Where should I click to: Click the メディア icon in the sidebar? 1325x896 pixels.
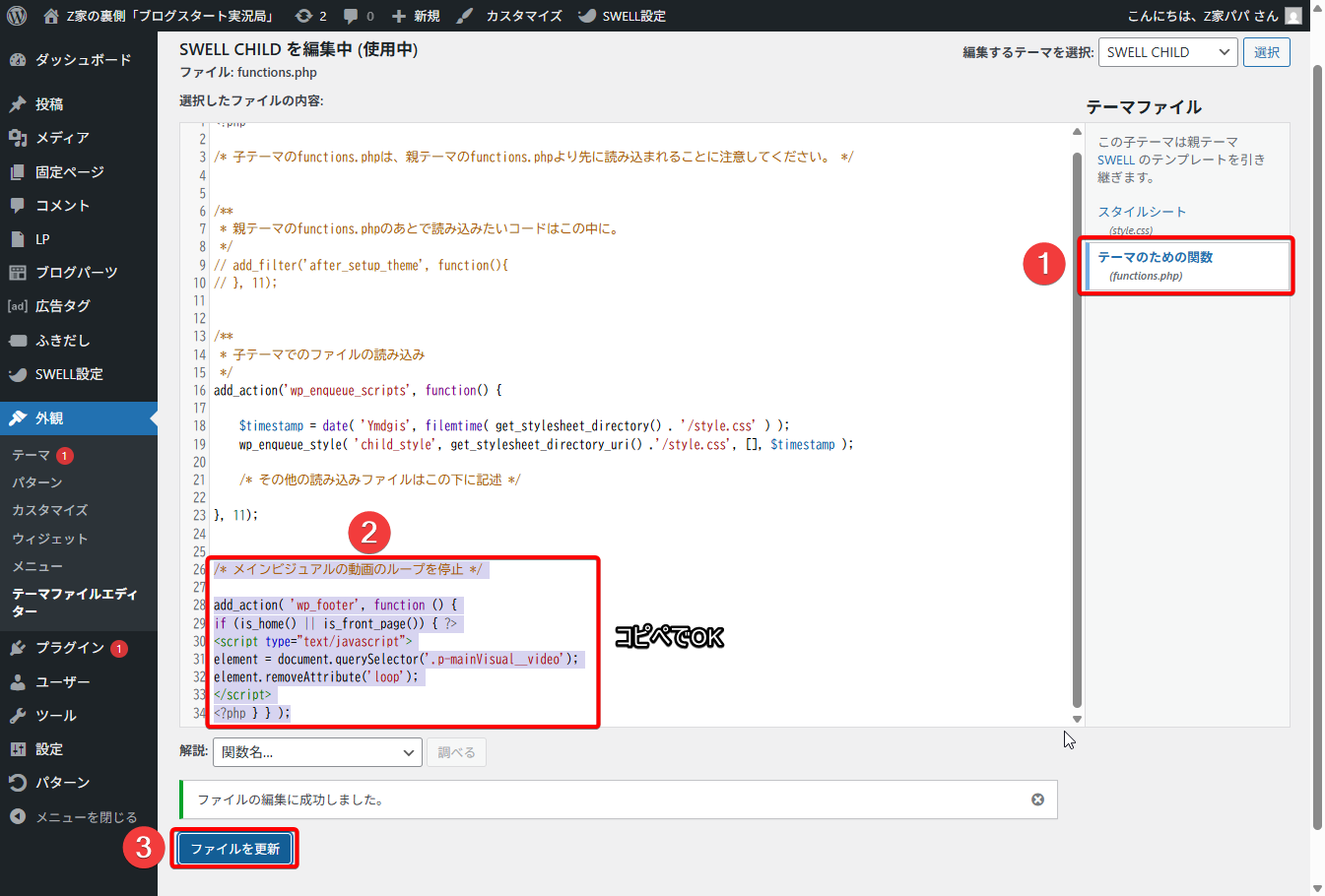18,138
